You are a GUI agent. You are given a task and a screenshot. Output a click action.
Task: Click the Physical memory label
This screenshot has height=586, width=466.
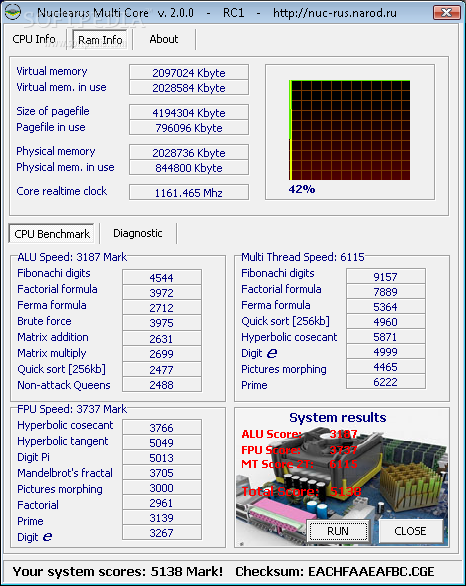[x=56, y=151]
